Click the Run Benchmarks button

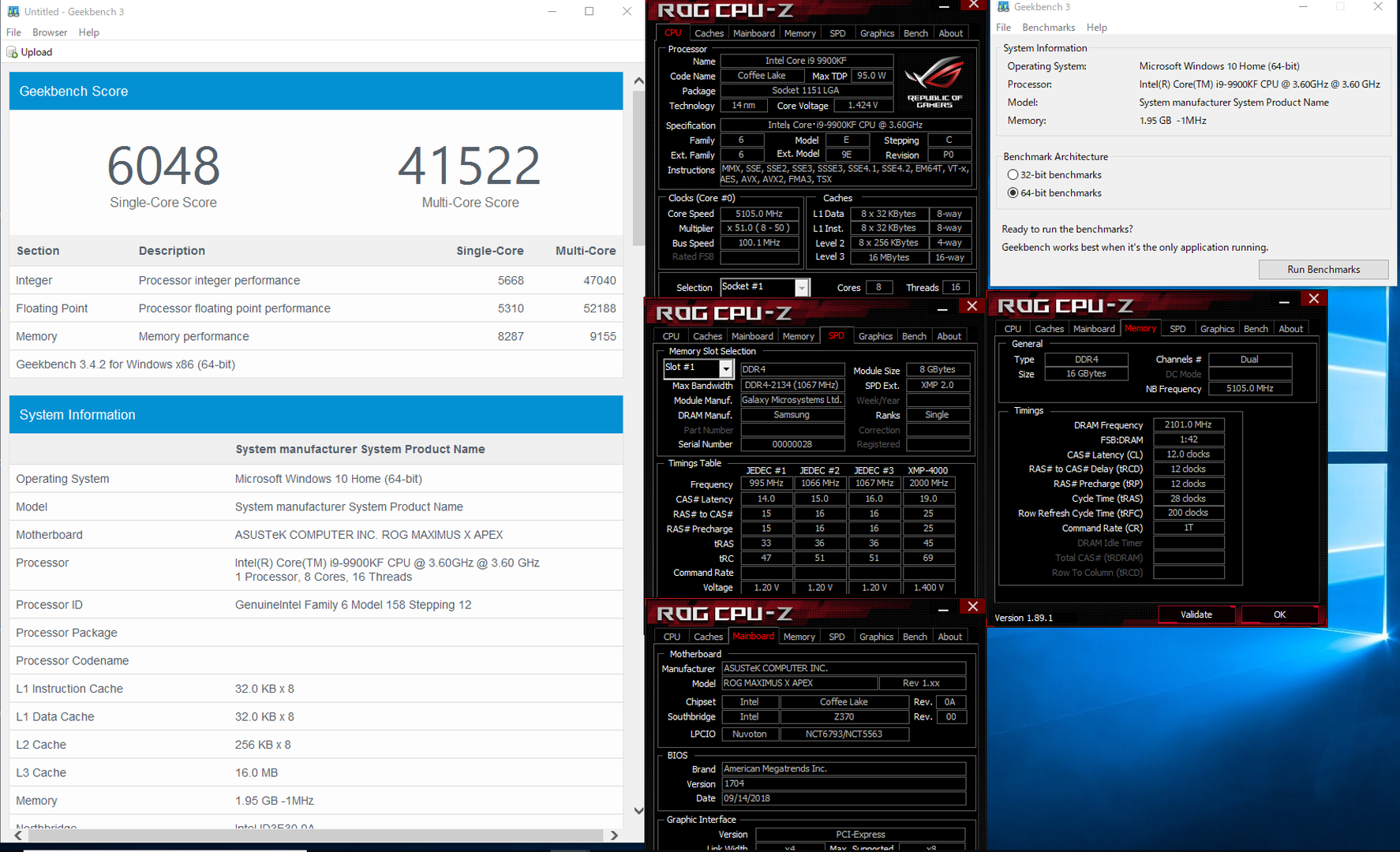click(x=1323, y=269)
